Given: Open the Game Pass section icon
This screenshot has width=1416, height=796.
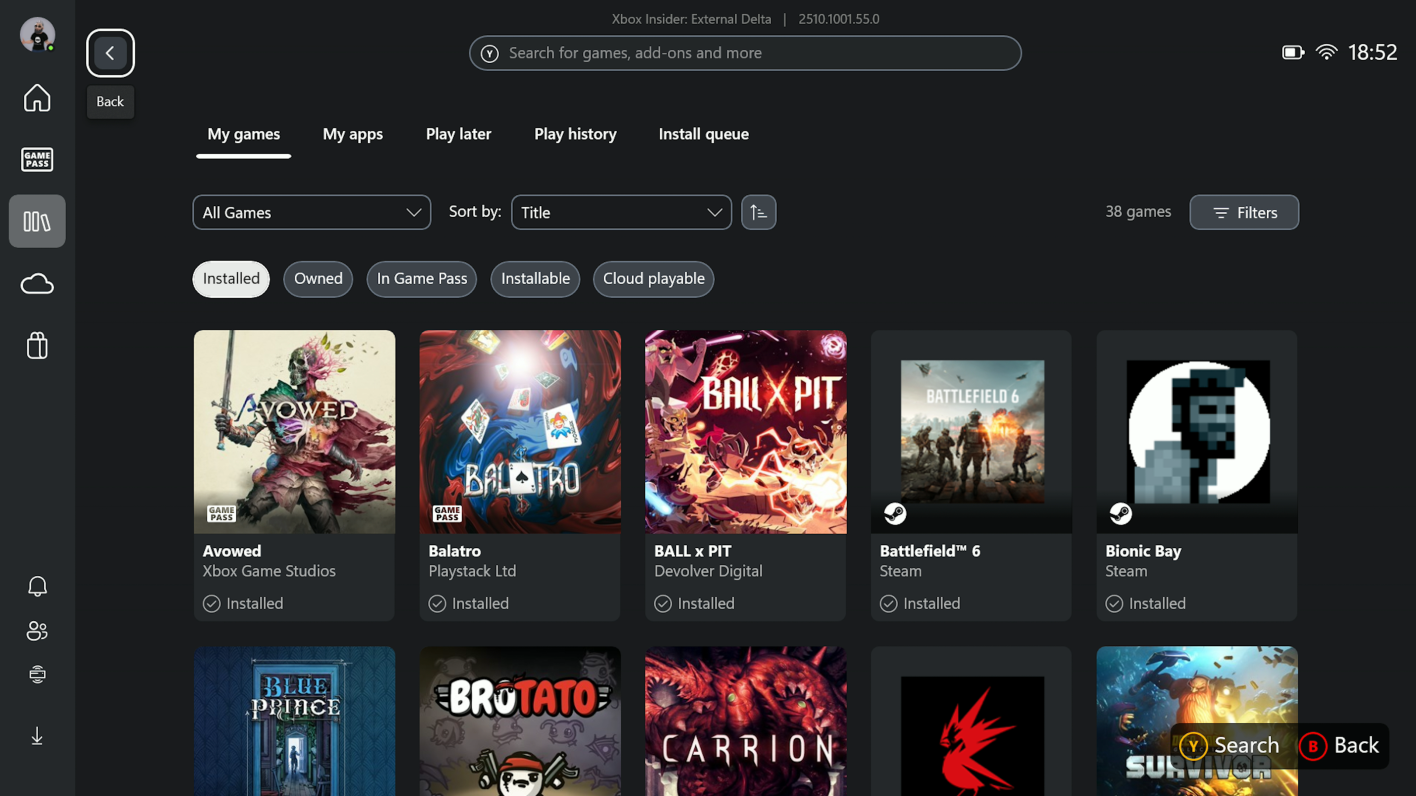Looking at the screenshot, I should point(37,159).
